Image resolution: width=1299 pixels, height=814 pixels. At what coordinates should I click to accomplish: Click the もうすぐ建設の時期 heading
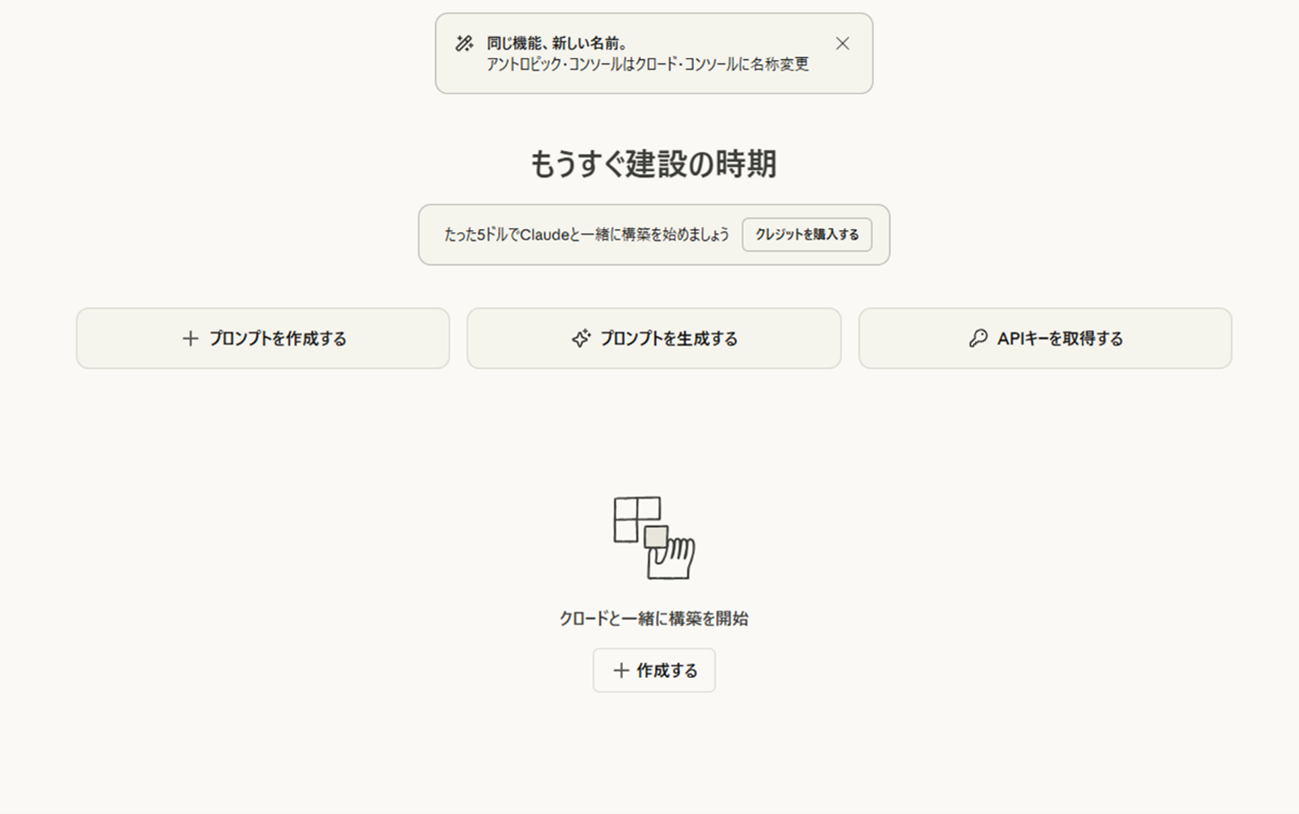pos(653,164)
